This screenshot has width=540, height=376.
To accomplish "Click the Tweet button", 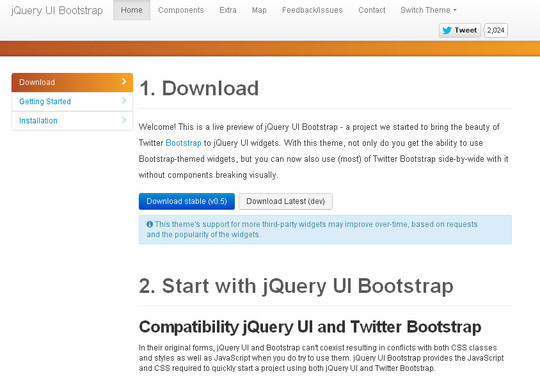I will click(x=460, y=30).
